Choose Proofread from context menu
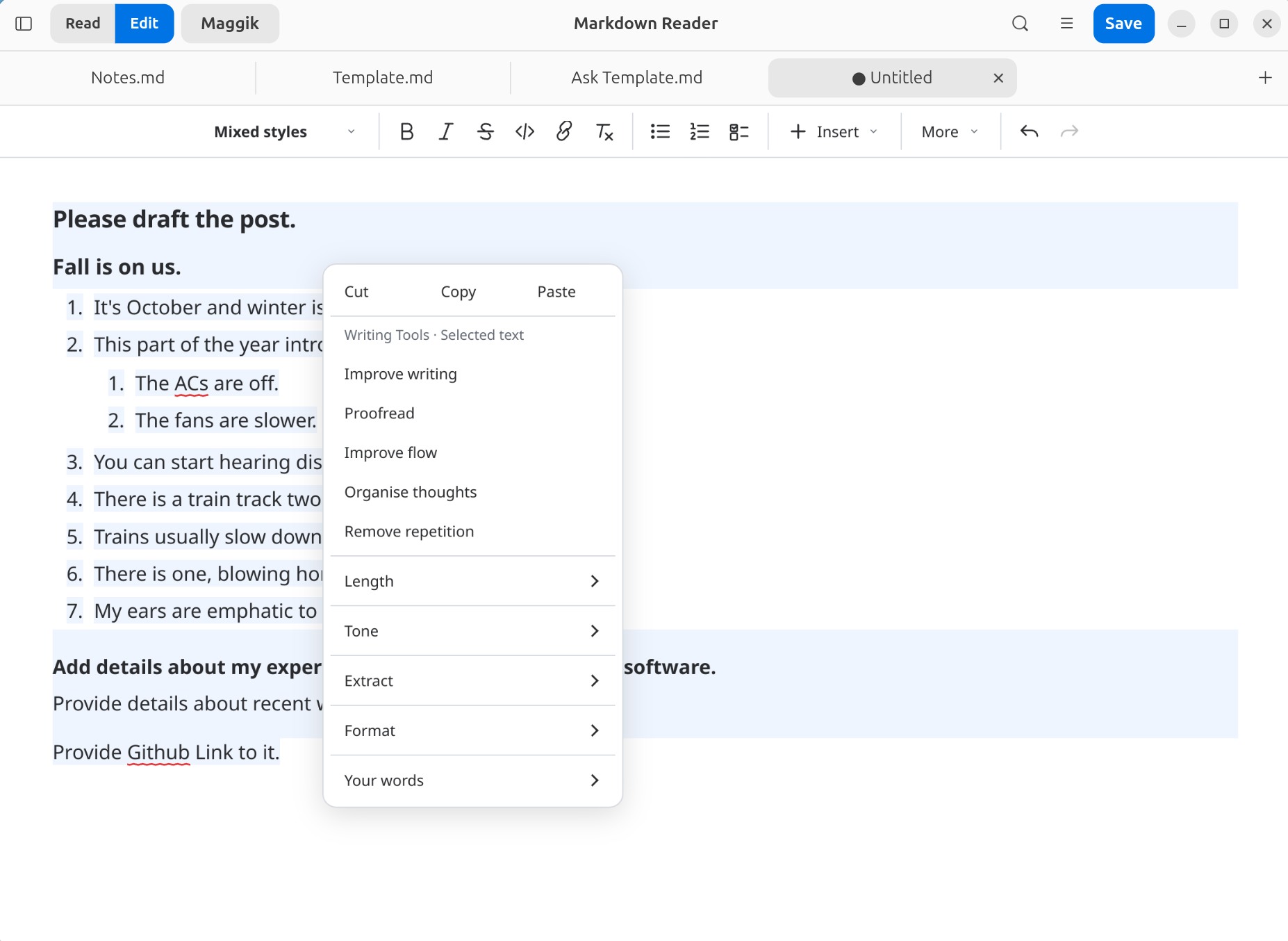Image resolution: width=1288 pixels, height=941 pixels. 472,414
